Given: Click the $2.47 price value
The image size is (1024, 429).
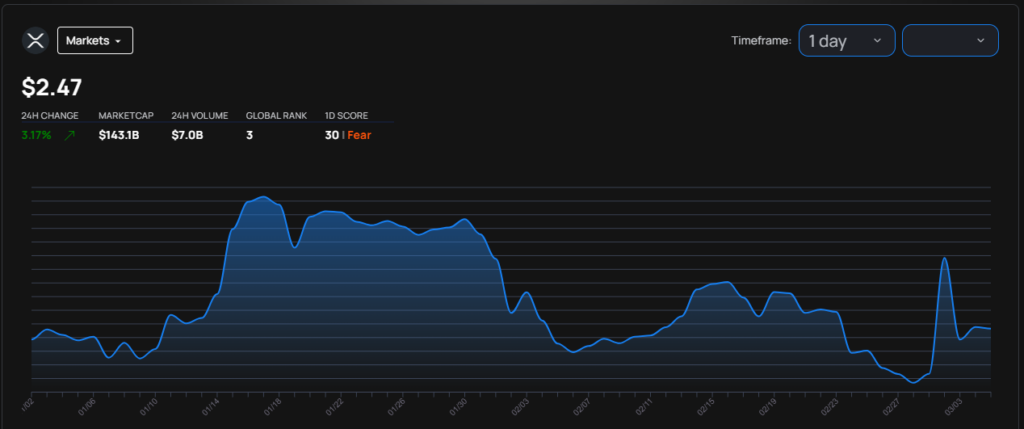Looking at the screenshot, I should pyautogui.click(x=52, y=88).
